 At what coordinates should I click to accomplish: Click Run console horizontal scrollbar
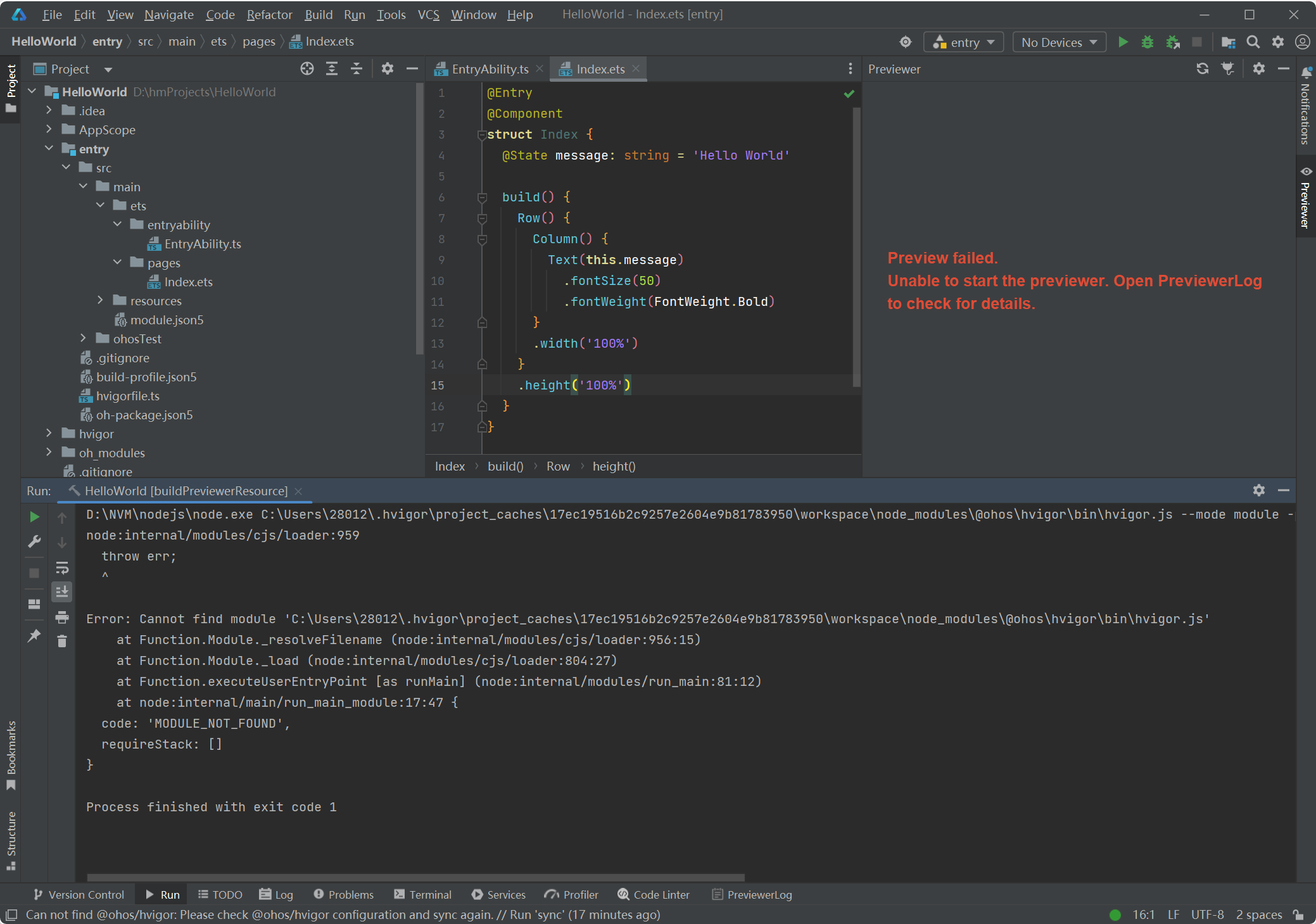point(415,878)
